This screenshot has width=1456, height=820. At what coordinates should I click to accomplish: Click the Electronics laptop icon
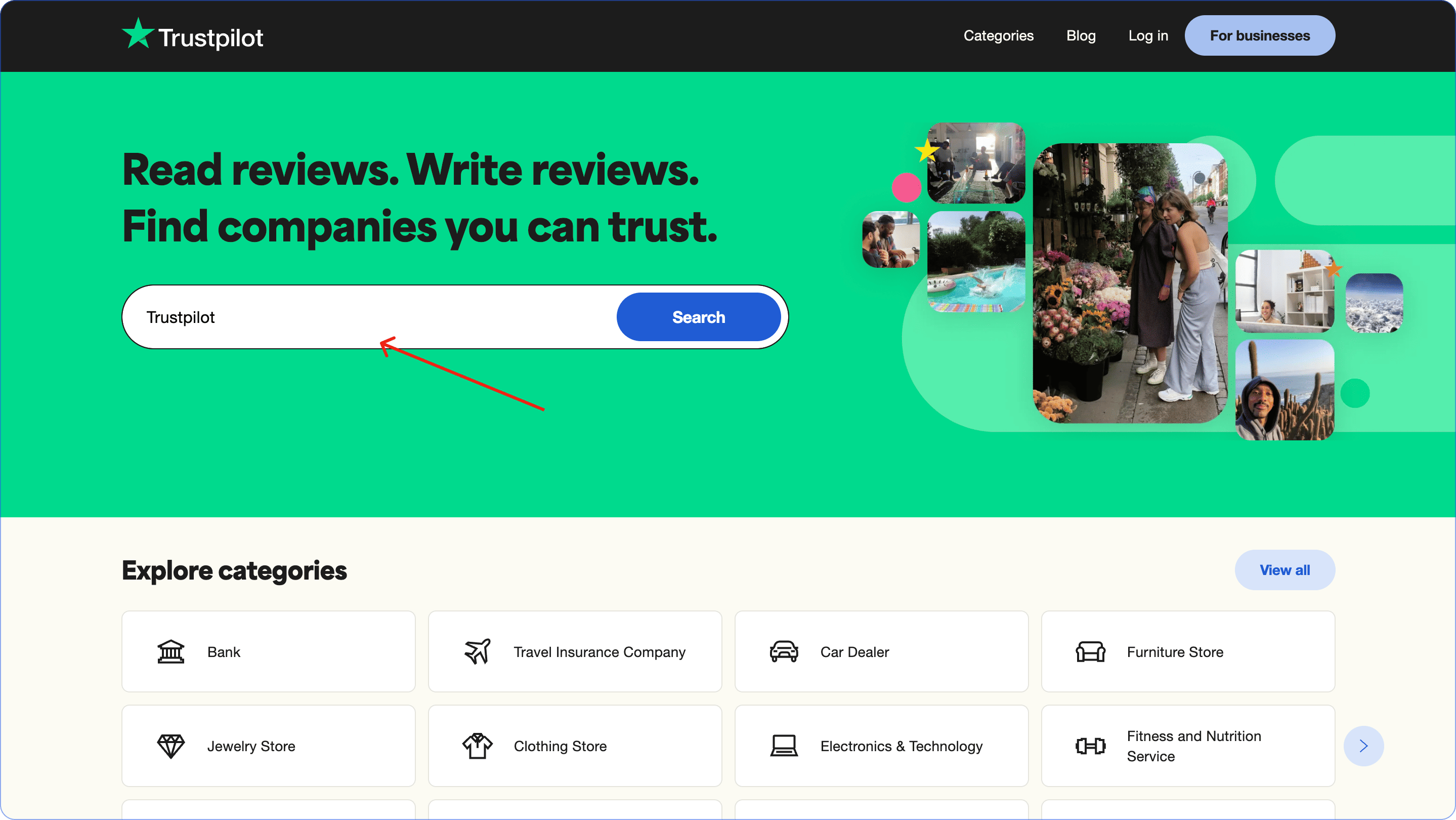pos(784,746)
